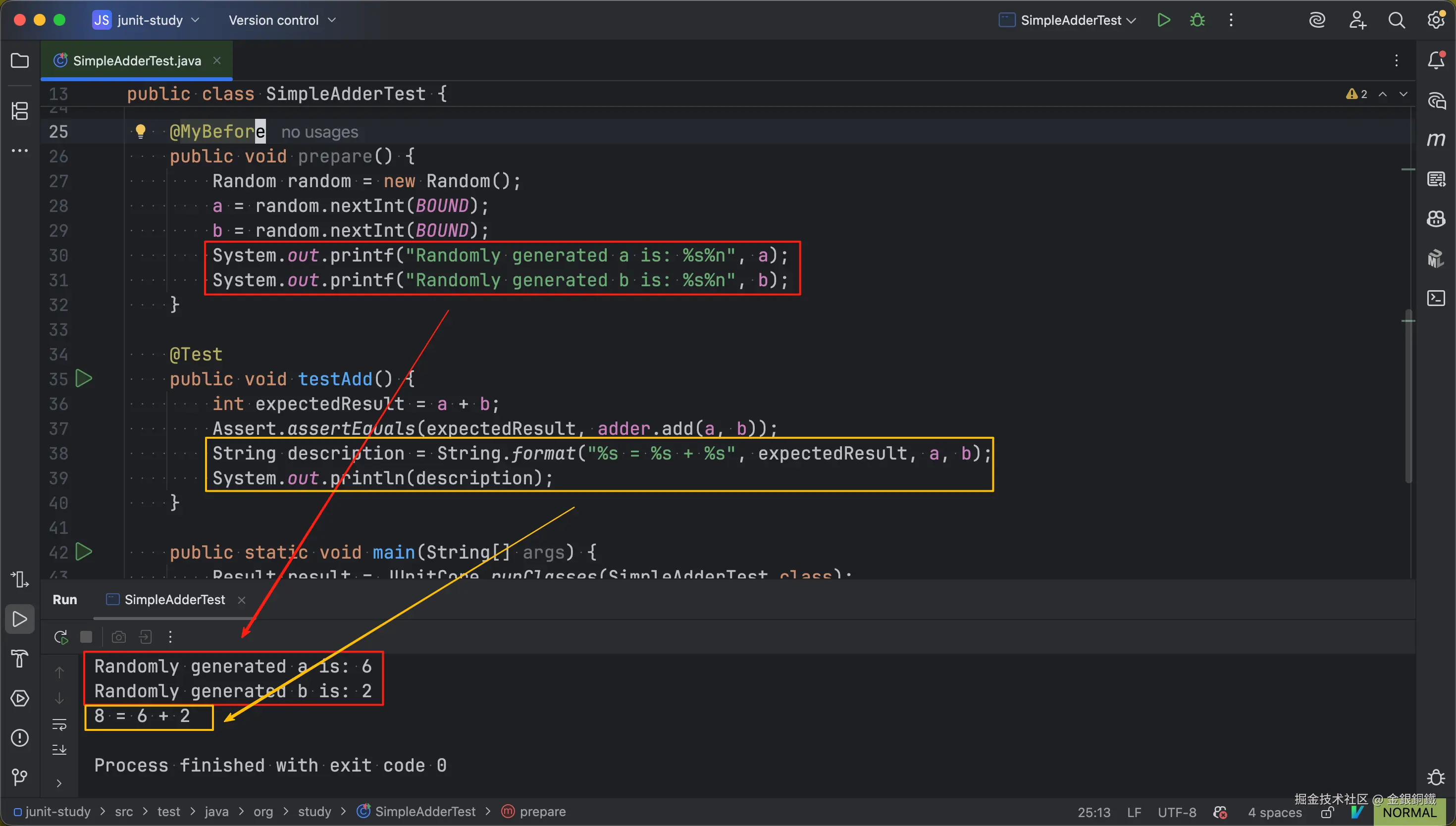Viewport: 1456px width, 826px height.
Task: Open the Project folder tool window
Action: pos(20,61)
